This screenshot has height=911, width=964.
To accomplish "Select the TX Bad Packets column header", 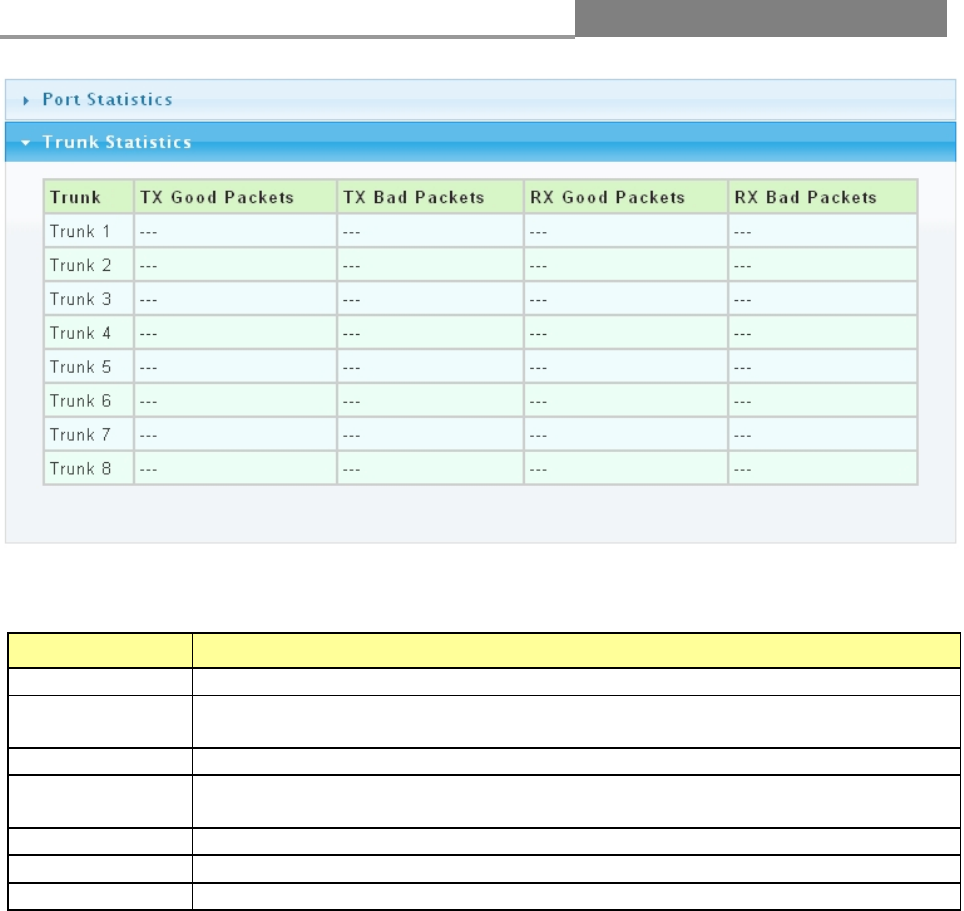I will point(430,197).
